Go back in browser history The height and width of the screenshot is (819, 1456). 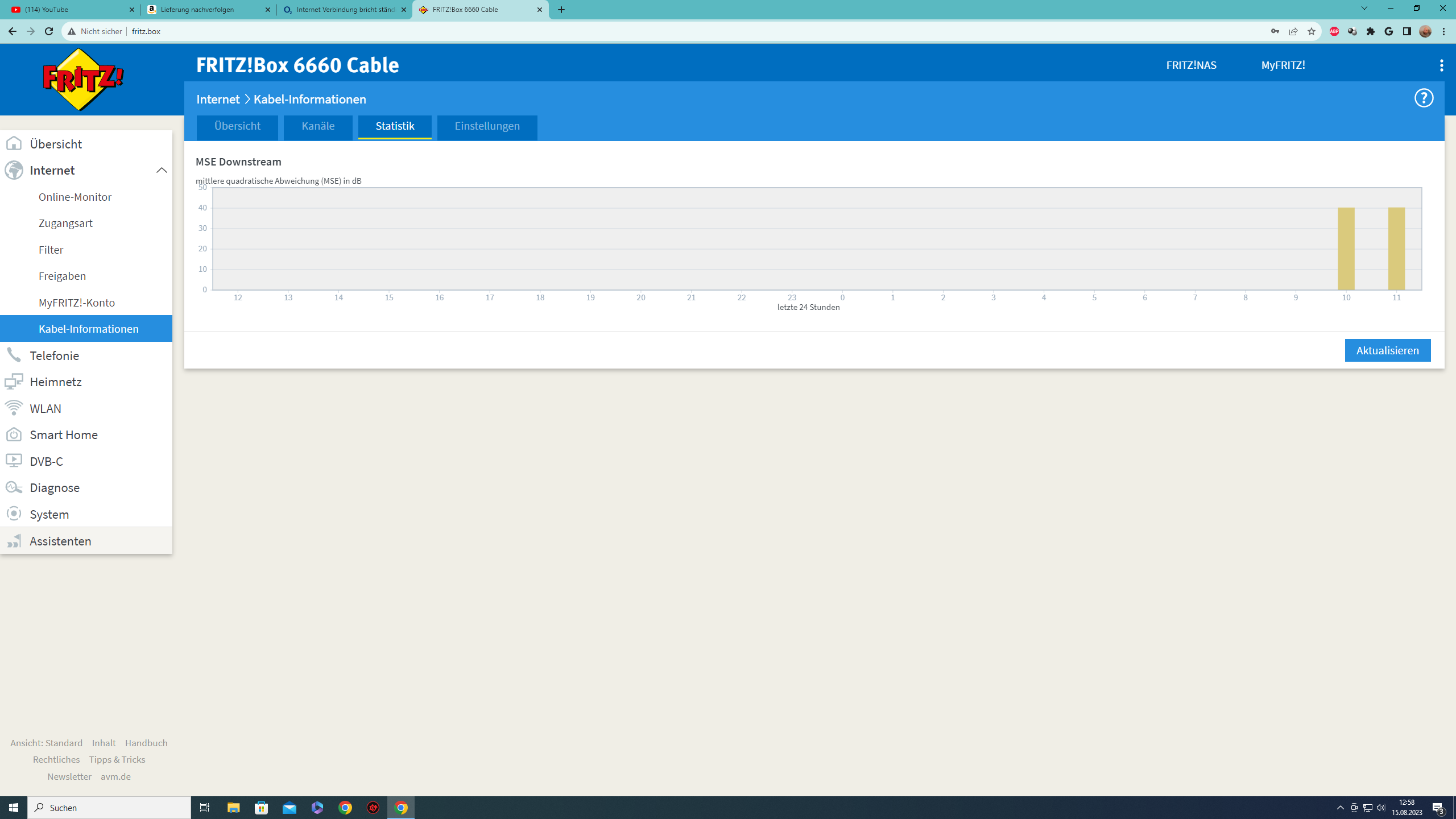pyautogui.click(x=13, y=31)
